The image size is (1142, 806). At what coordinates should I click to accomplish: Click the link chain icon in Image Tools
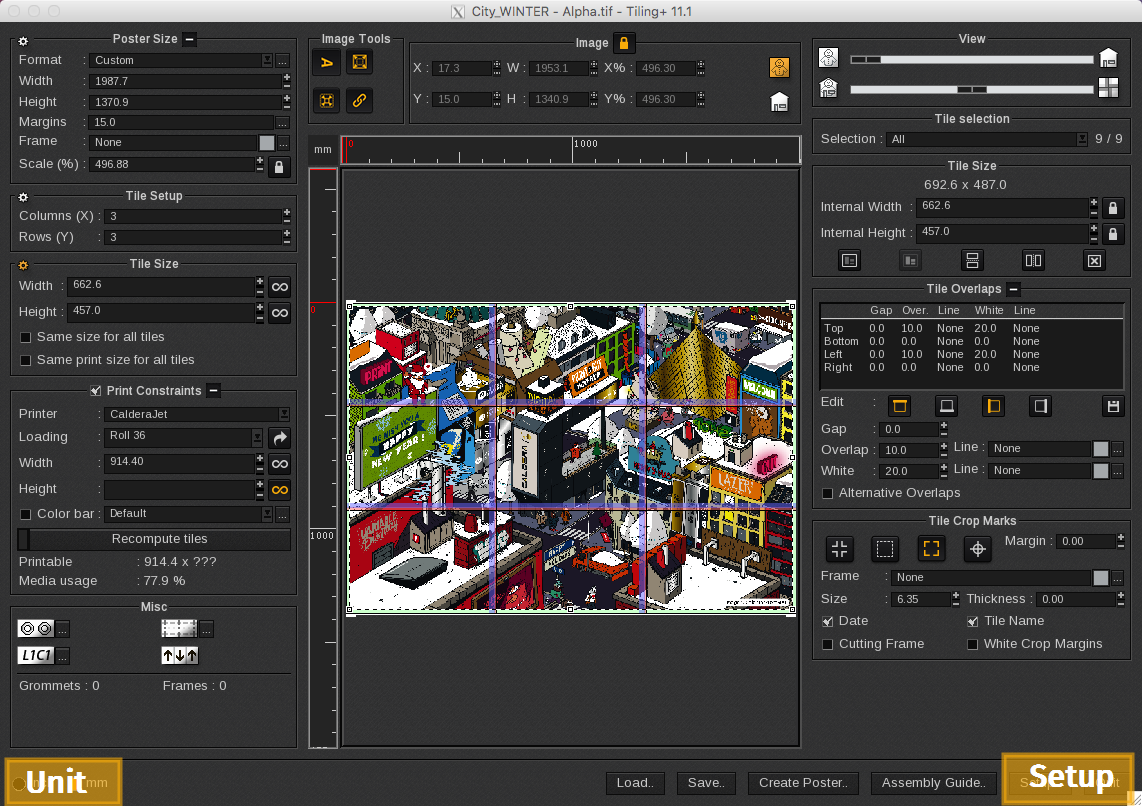click(x=359, y=100)
